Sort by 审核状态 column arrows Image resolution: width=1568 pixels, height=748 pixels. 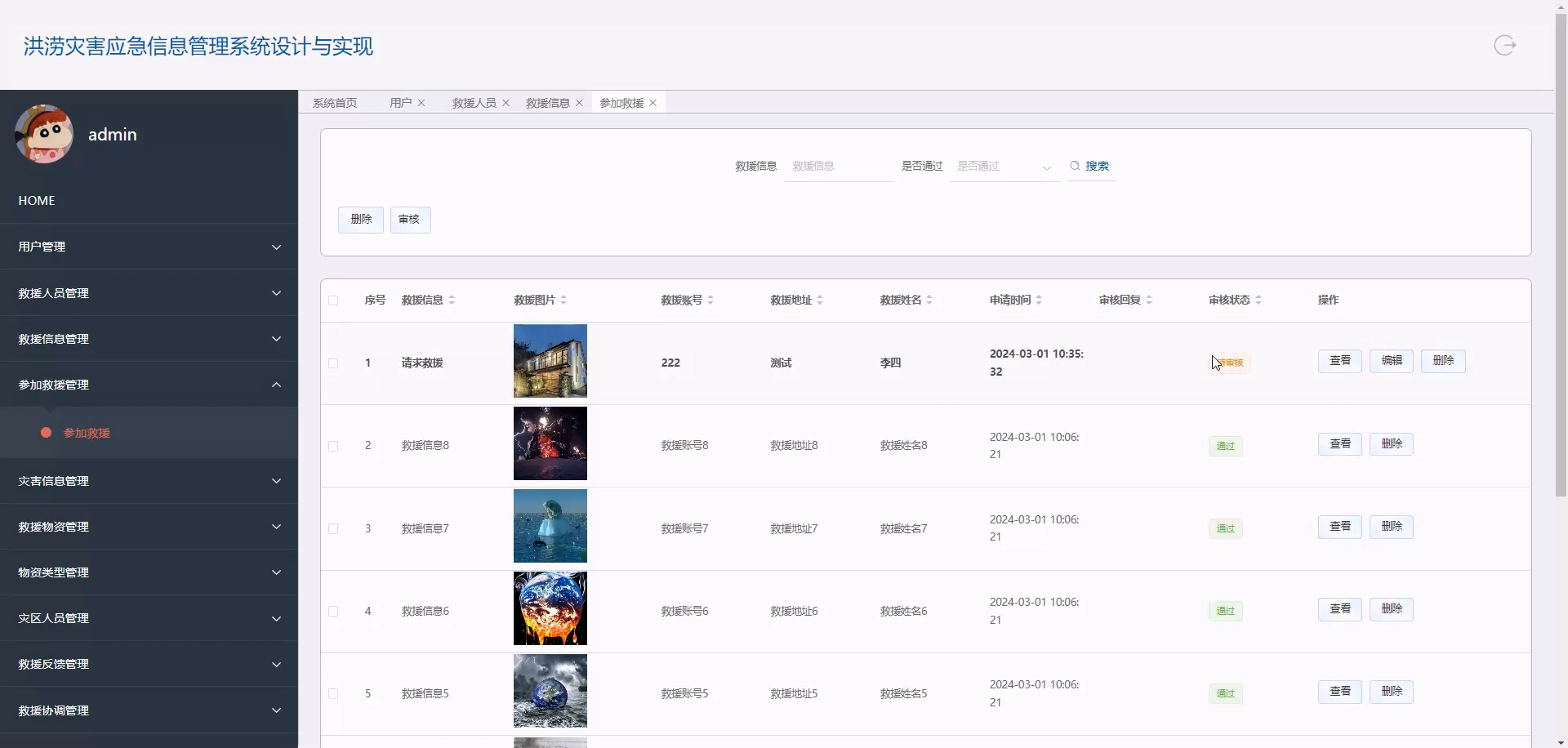tap(1258, 301)
